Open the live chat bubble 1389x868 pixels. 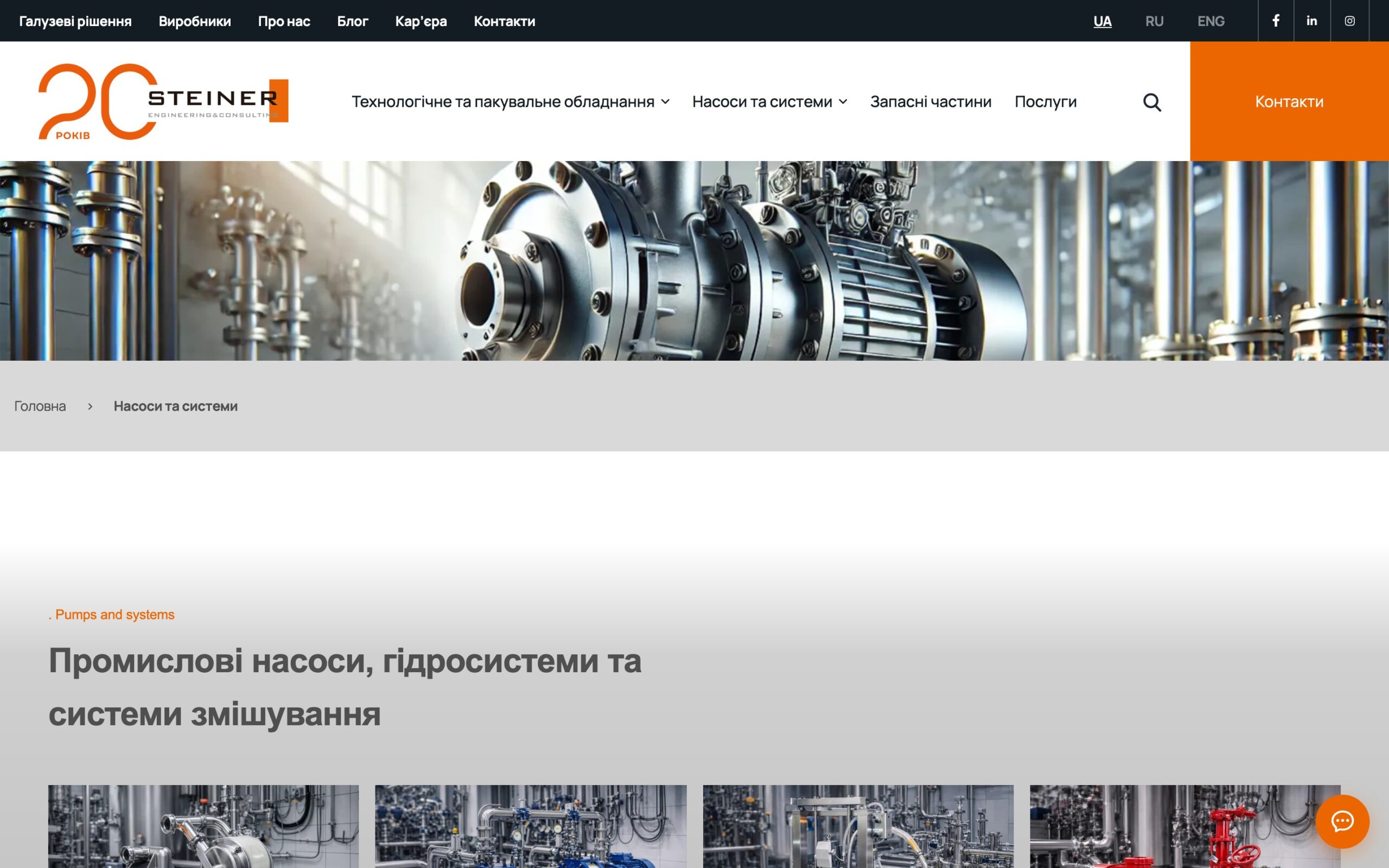1342,821
